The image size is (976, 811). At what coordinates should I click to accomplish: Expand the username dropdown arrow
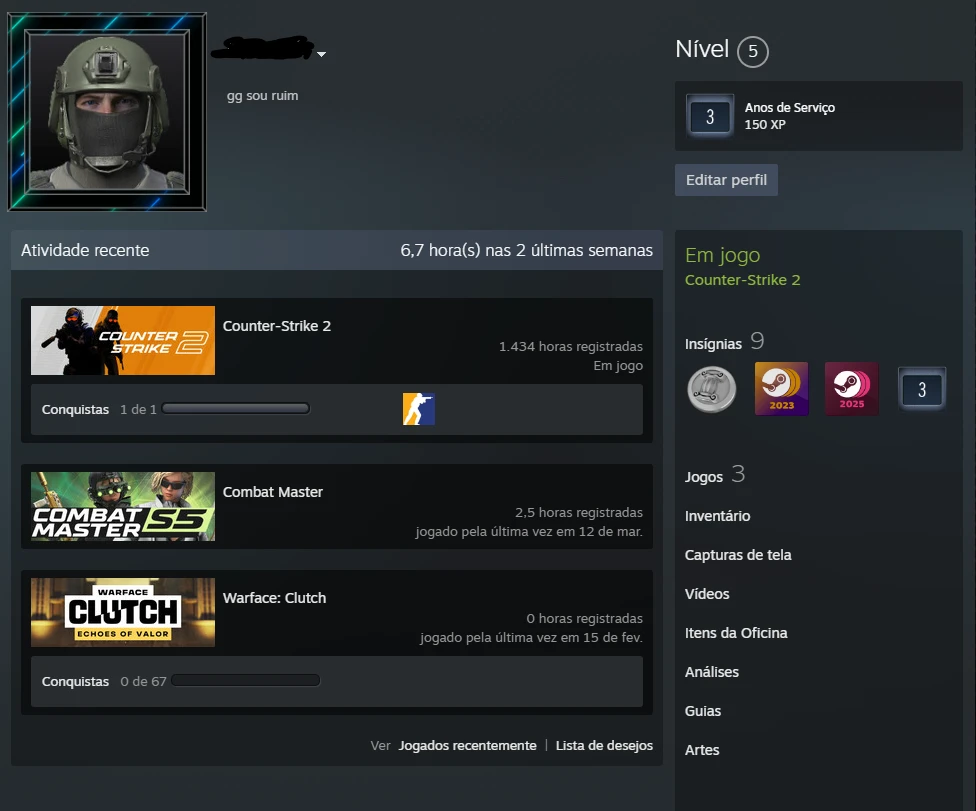coord(321,54)
